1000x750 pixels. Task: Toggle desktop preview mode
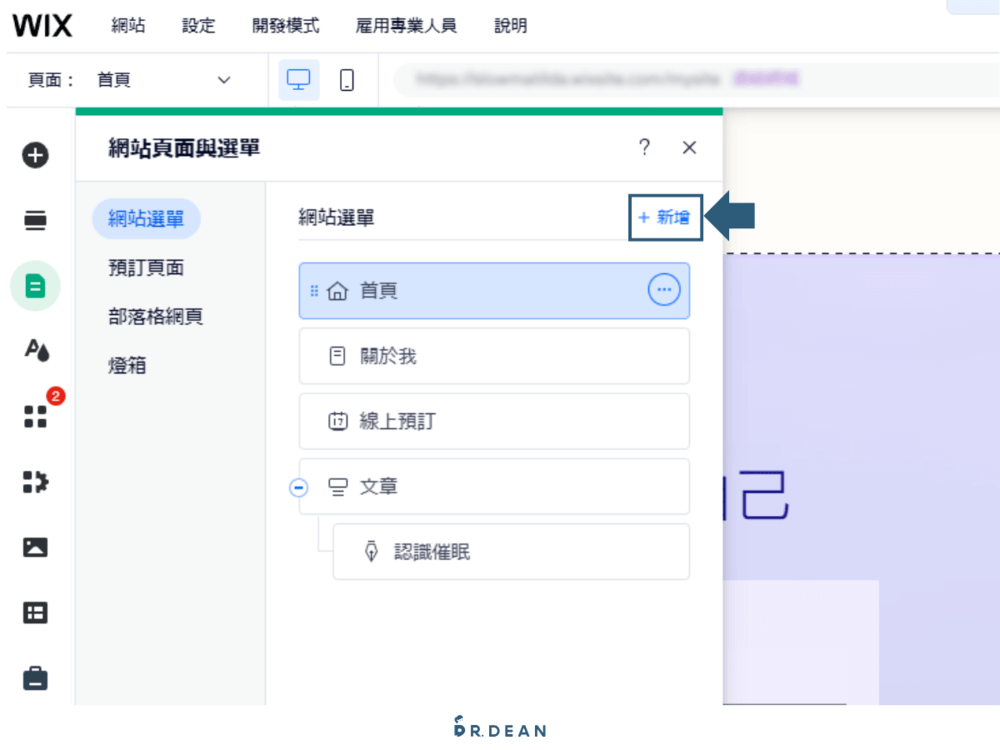(x=299, y=80)
